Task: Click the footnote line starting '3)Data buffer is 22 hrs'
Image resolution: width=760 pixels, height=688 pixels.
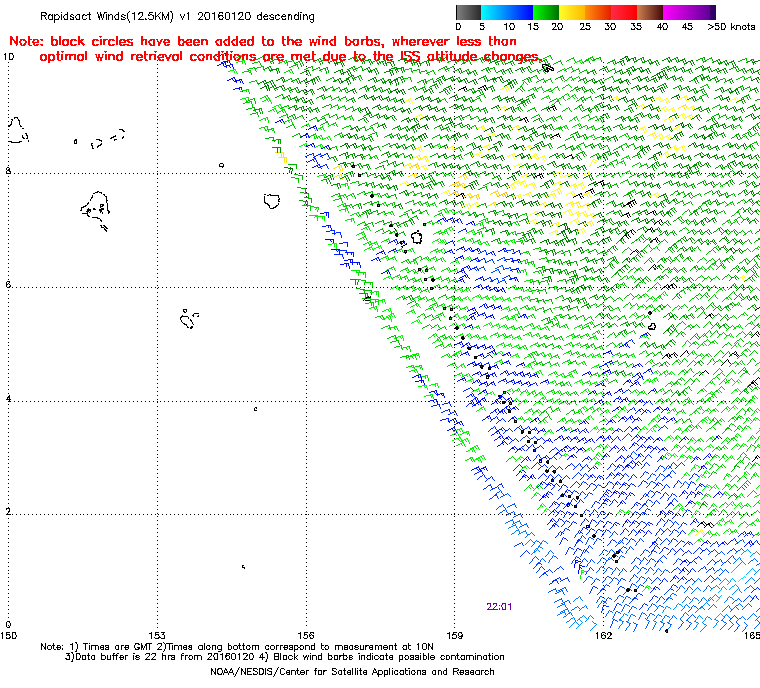Action: click(x=285, y=657)
